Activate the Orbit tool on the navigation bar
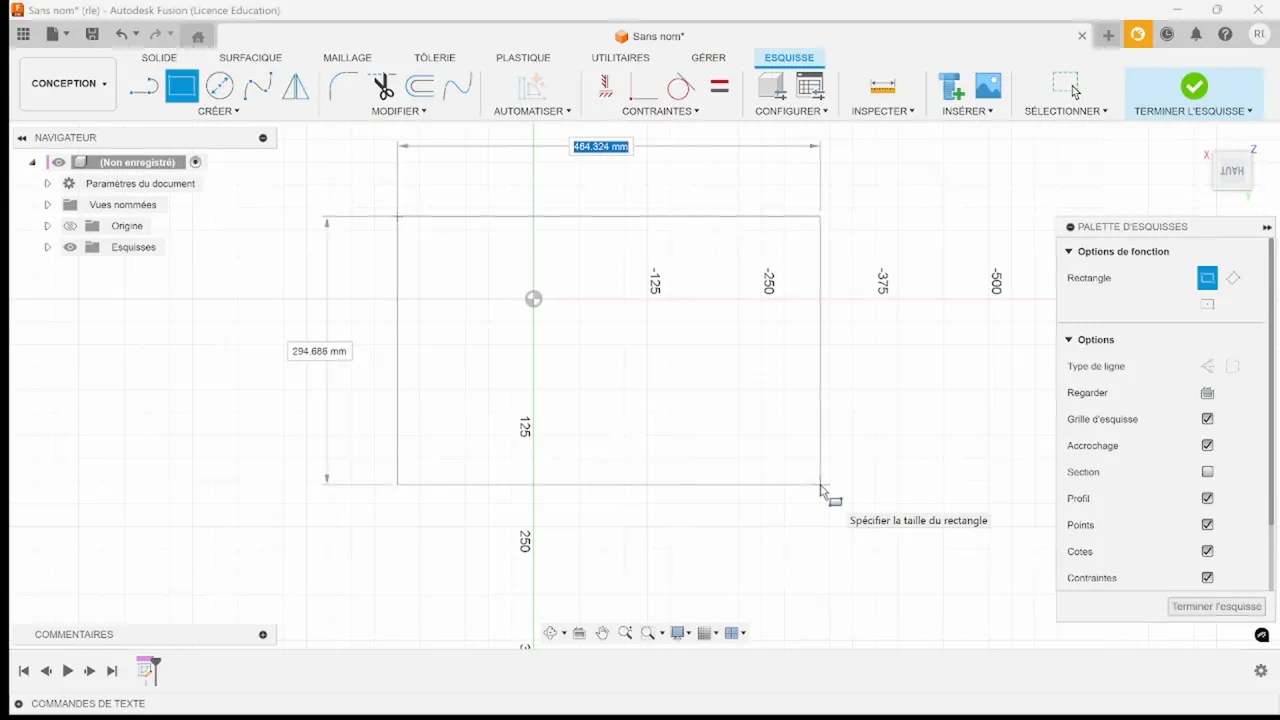 (x=551, y=632)
